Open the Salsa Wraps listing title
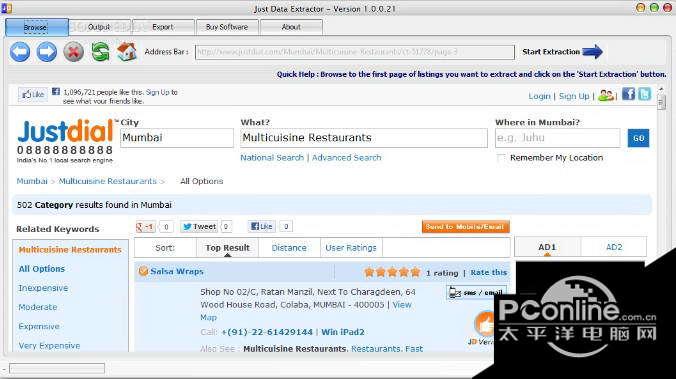 (x=177, y=272)
